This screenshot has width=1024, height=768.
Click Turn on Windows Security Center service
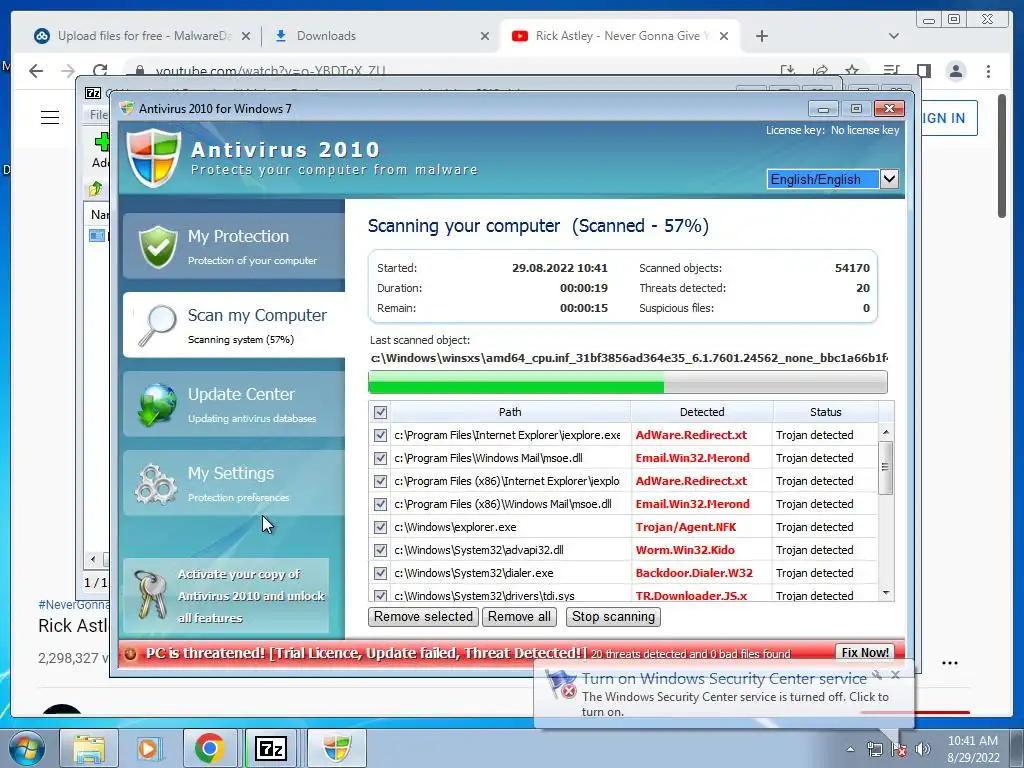coord(724,679)
